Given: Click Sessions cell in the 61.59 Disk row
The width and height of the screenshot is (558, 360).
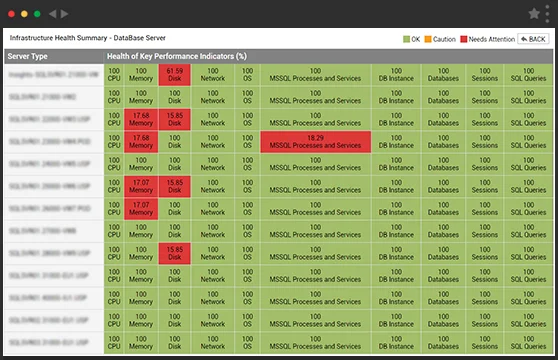Looking at the screenshot, I should (485, 75).
